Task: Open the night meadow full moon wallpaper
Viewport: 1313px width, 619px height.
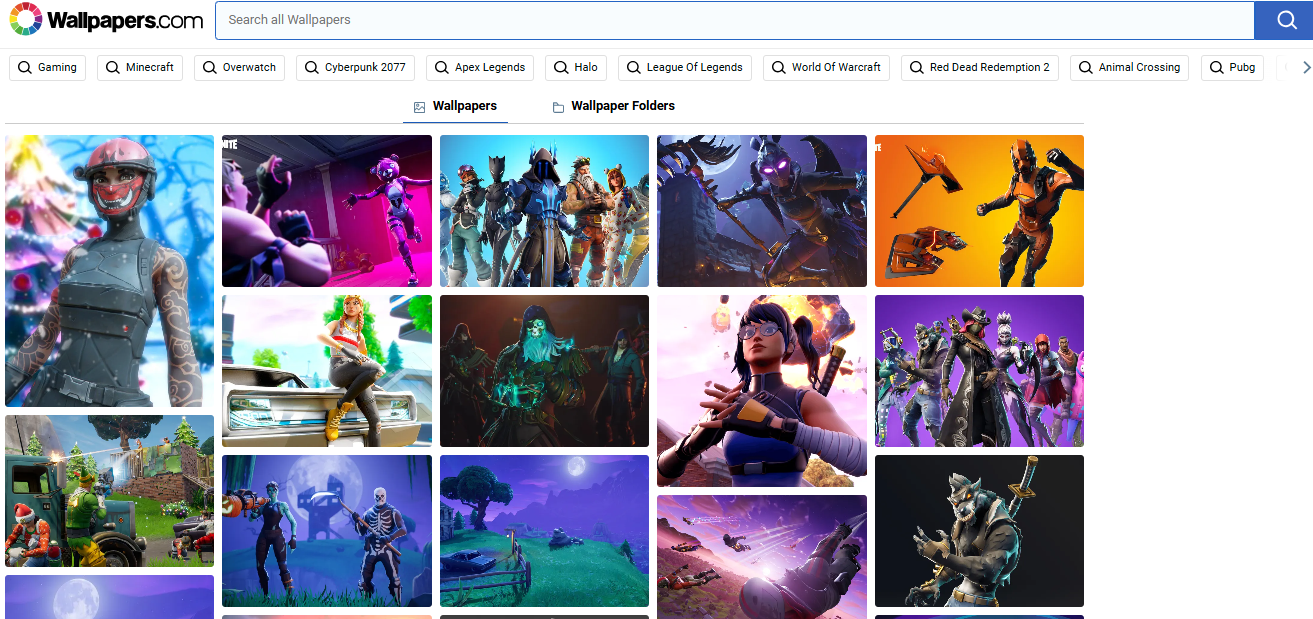Action: click(x=544, y=531)
